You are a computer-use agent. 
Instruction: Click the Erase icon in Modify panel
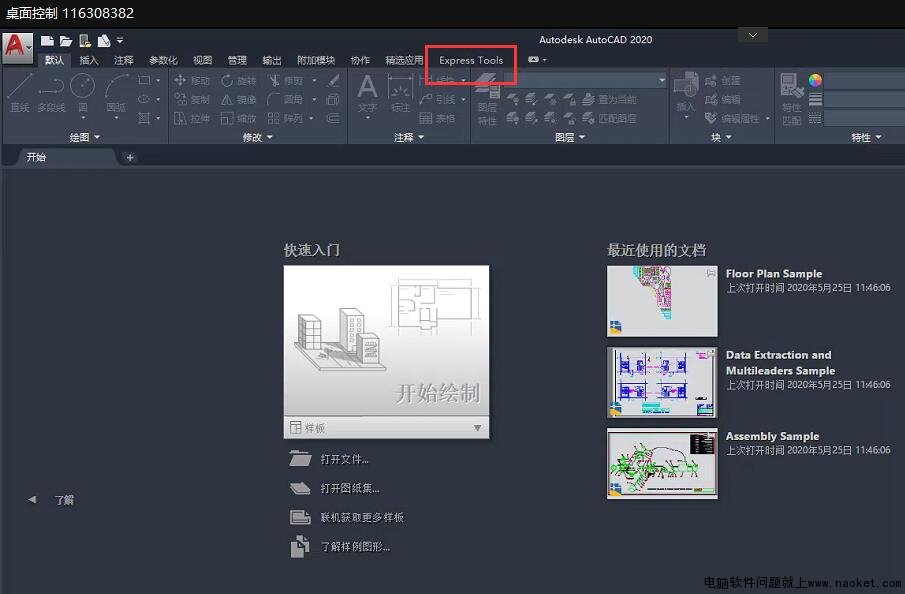(x=333, y=80)
